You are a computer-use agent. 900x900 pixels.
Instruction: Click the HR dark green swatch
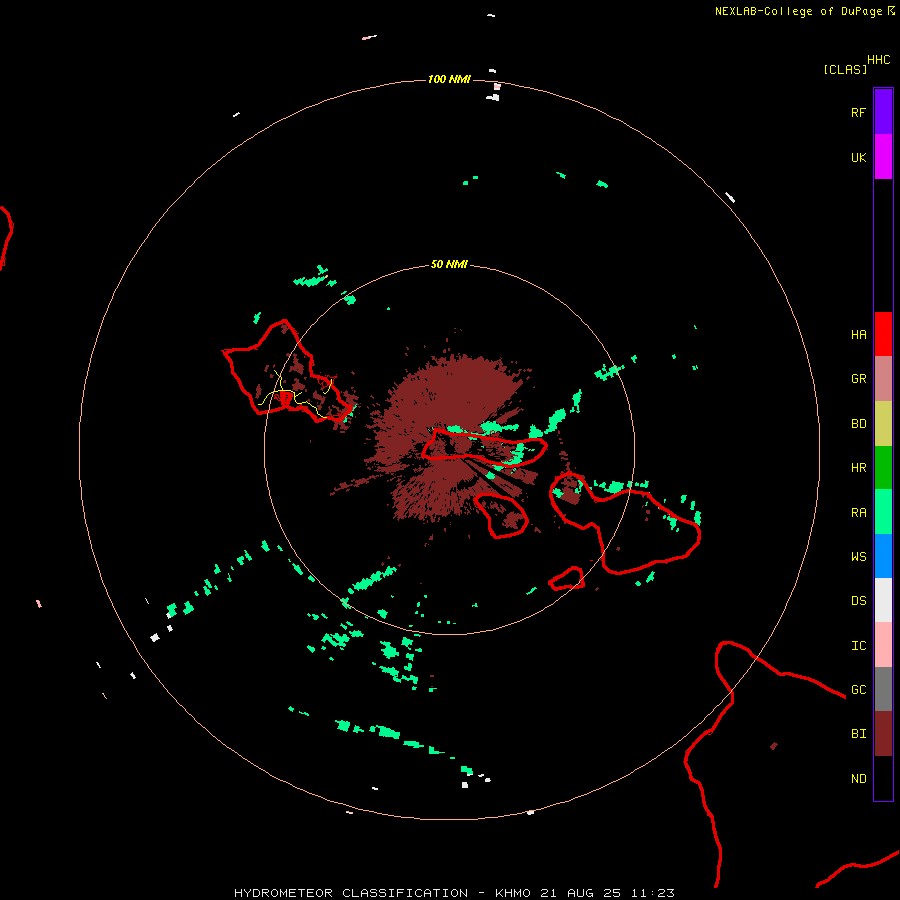pyautogui.click(x=883, y=468)
